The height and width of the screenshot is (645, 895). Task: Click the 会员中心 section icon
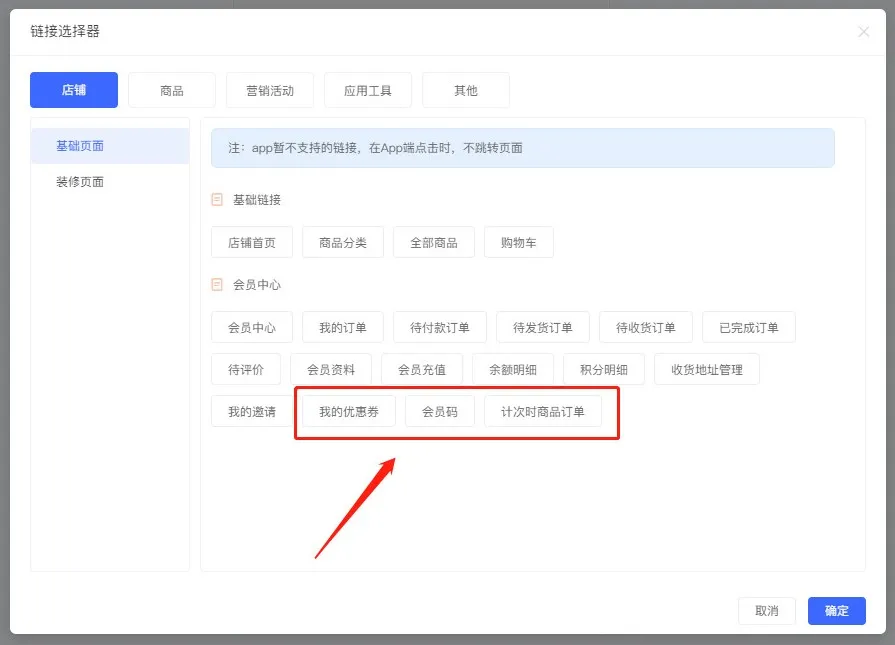217,284
